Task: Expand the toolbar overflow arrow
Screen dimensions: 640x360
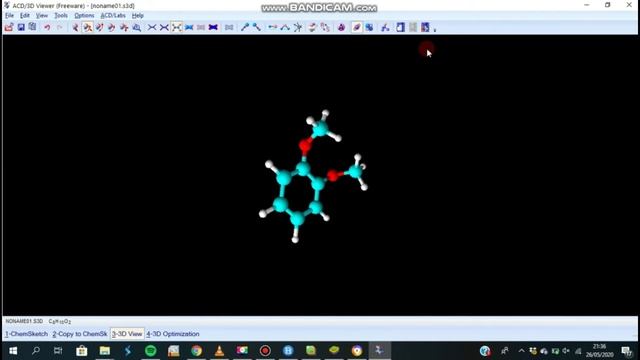Action: [435, 29]
